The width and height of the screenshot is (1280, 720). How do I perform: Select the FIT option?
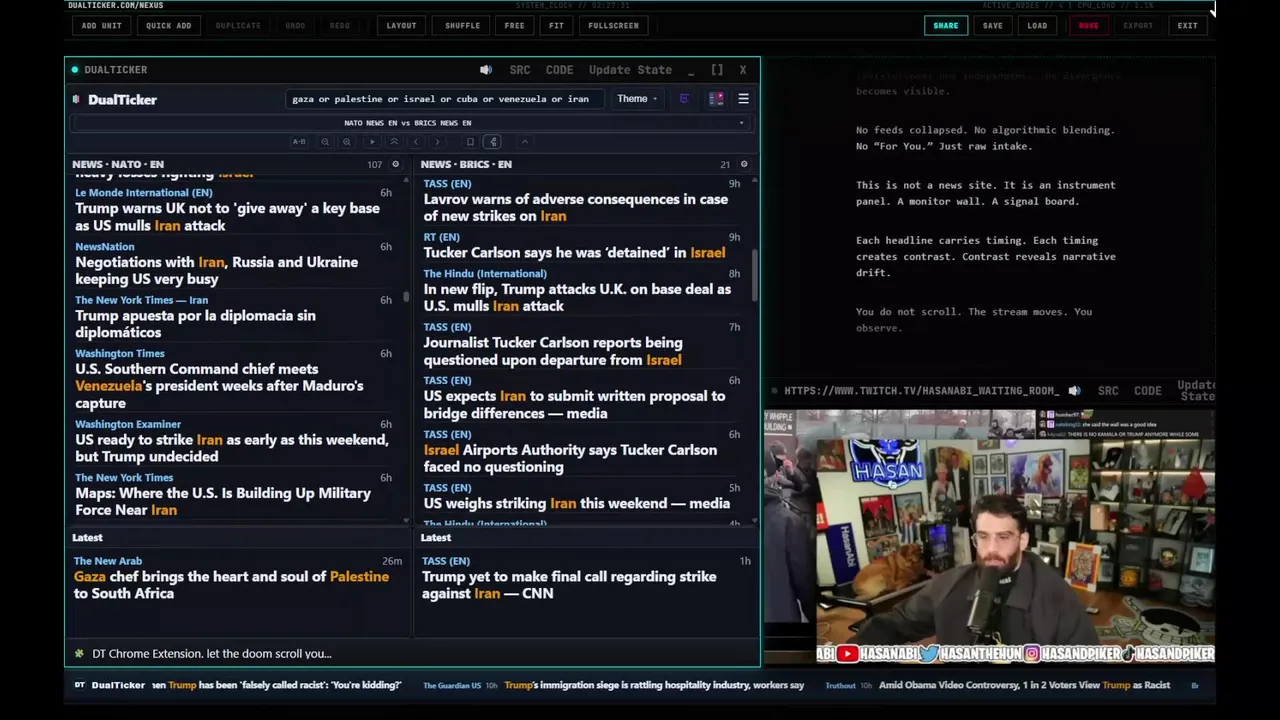point(556,25)
